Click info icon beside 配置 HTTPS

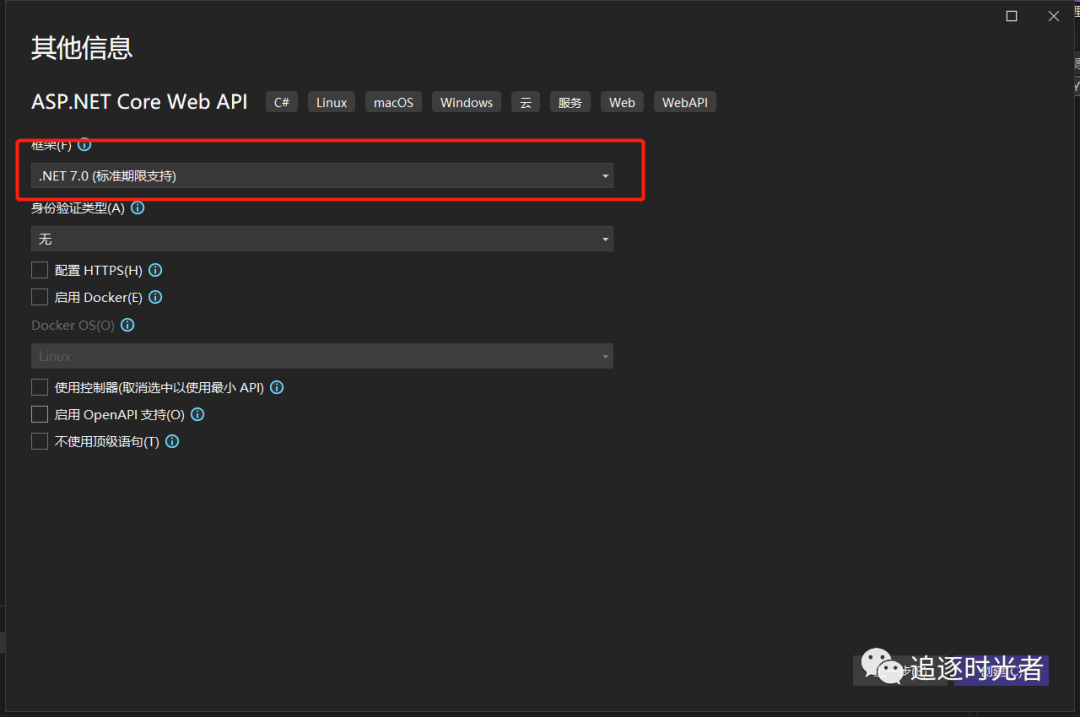156,270
